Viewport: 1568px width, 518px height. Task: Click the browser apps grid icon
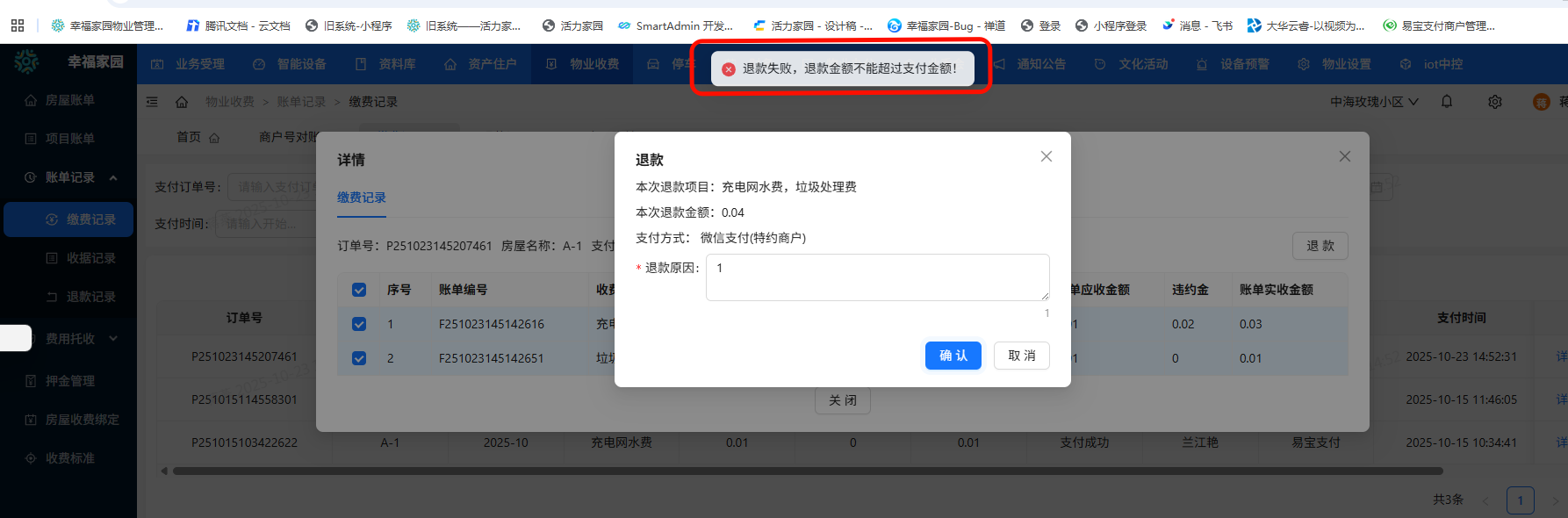pos(18,25)
